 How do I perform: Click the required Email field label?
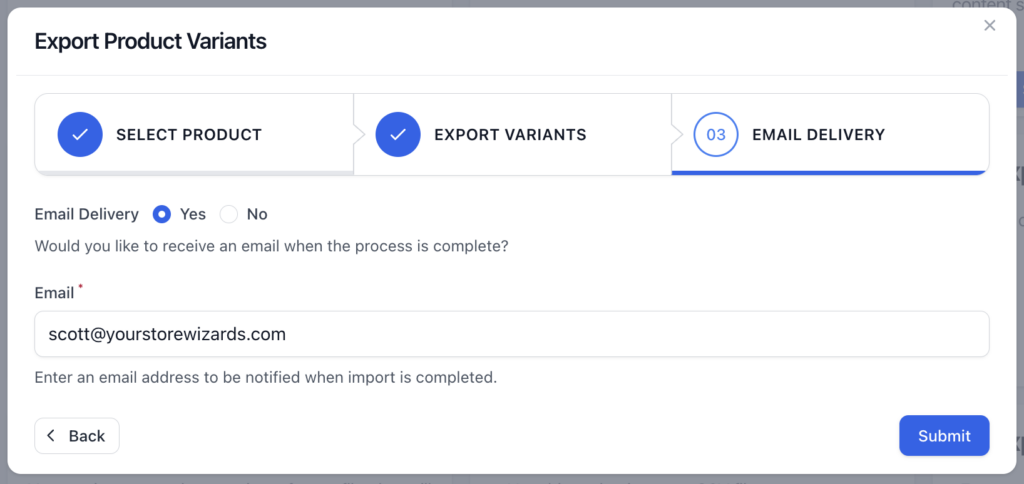pyautogui.click(x=54, y=293)
